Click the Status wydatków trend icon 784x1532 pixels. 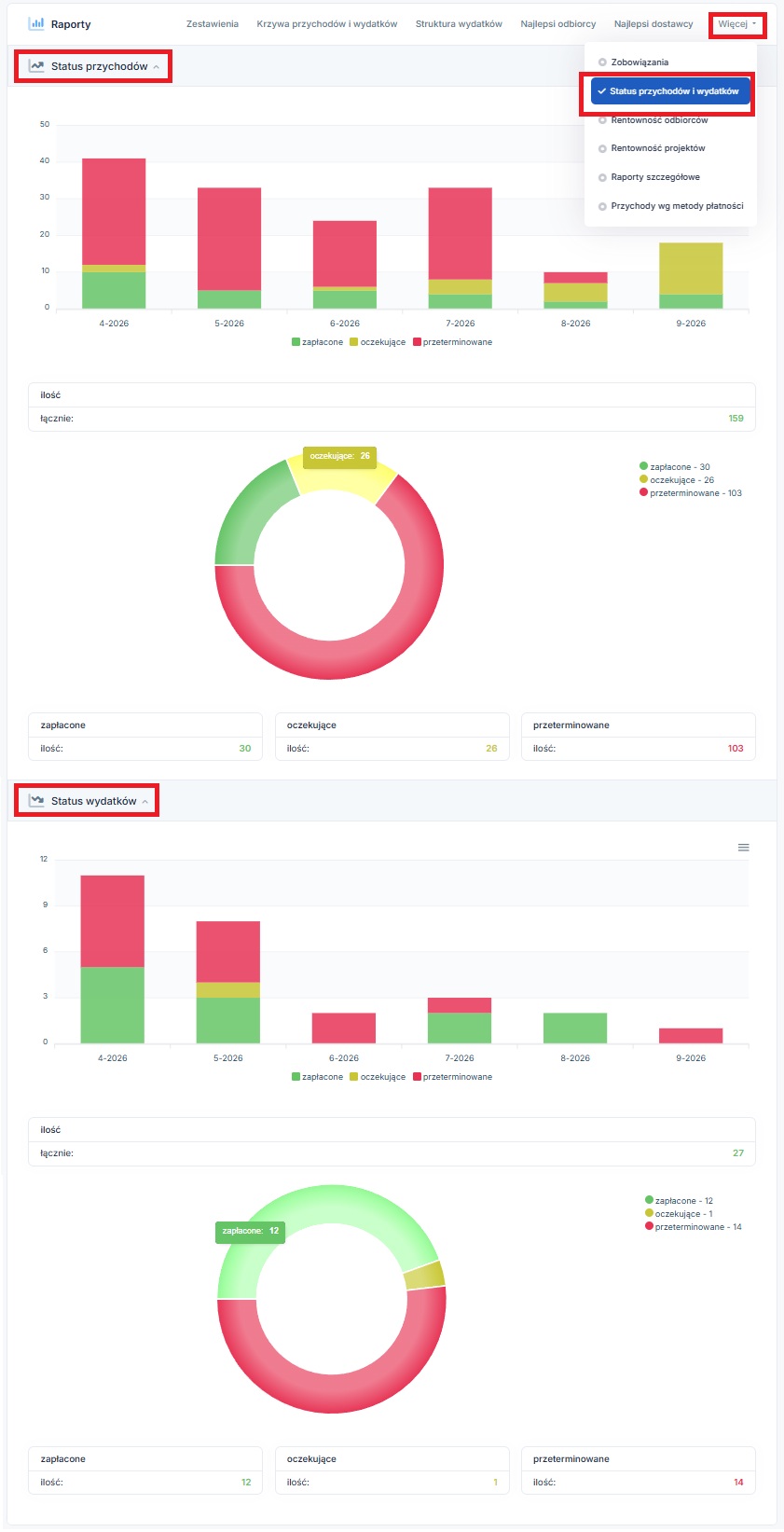pyautogui.click(x=36, y=800)
